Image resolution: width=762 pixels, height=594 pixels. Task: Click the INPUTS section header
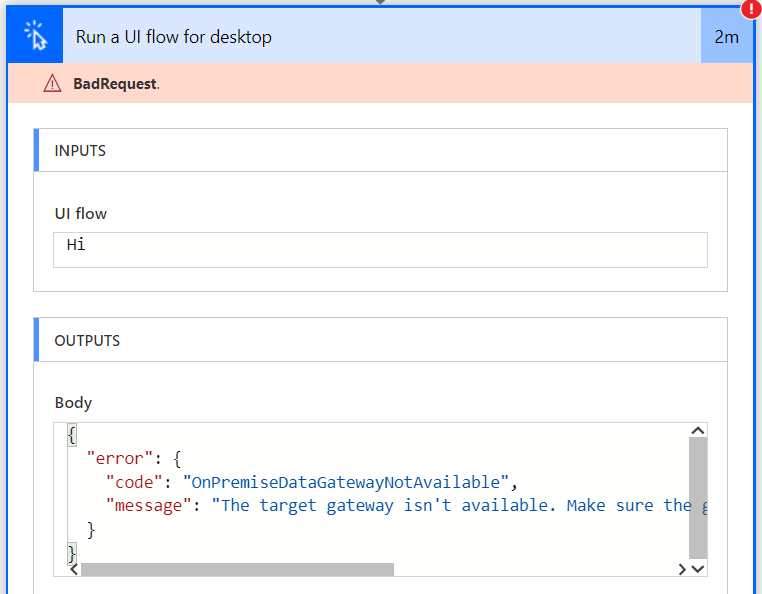(381, 150)
